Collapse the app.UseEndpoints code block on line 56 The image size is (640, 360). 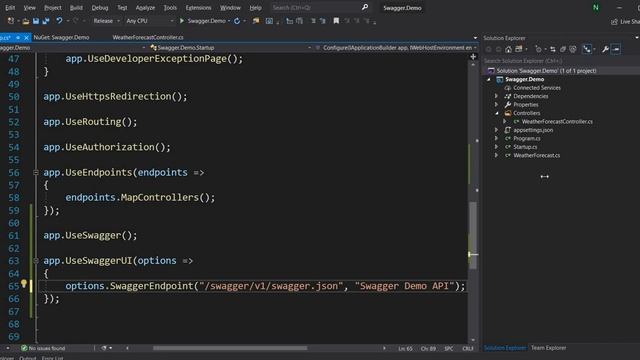(x=36, y=173)
